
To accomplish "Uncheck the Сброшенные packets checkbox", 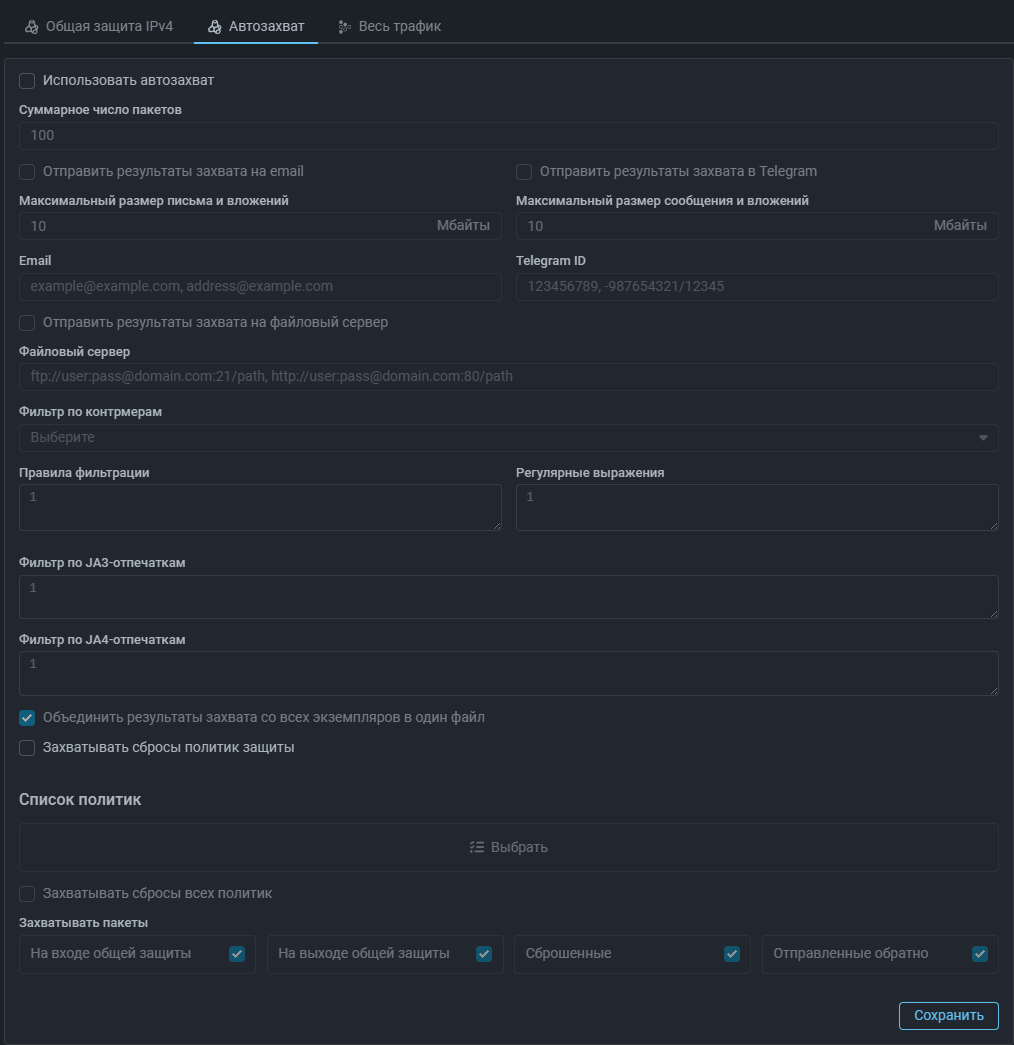I will [732, 953].
